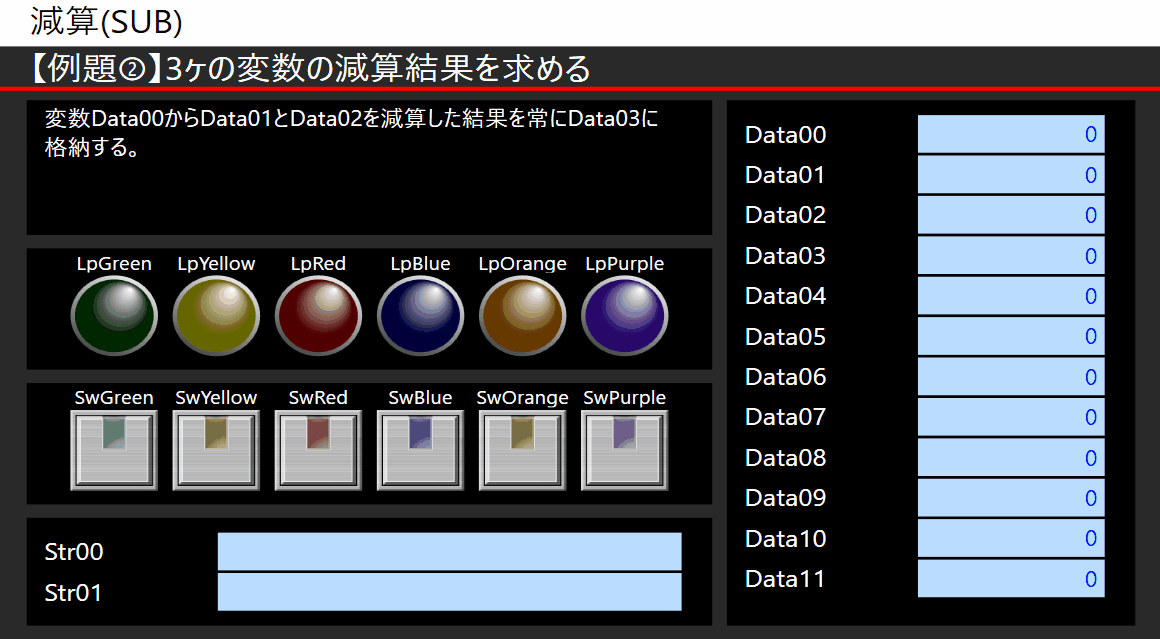This screenshot has height=639, width=1160.
Task: Click the LpGreen lamp indicator
Action: [114, 315]
